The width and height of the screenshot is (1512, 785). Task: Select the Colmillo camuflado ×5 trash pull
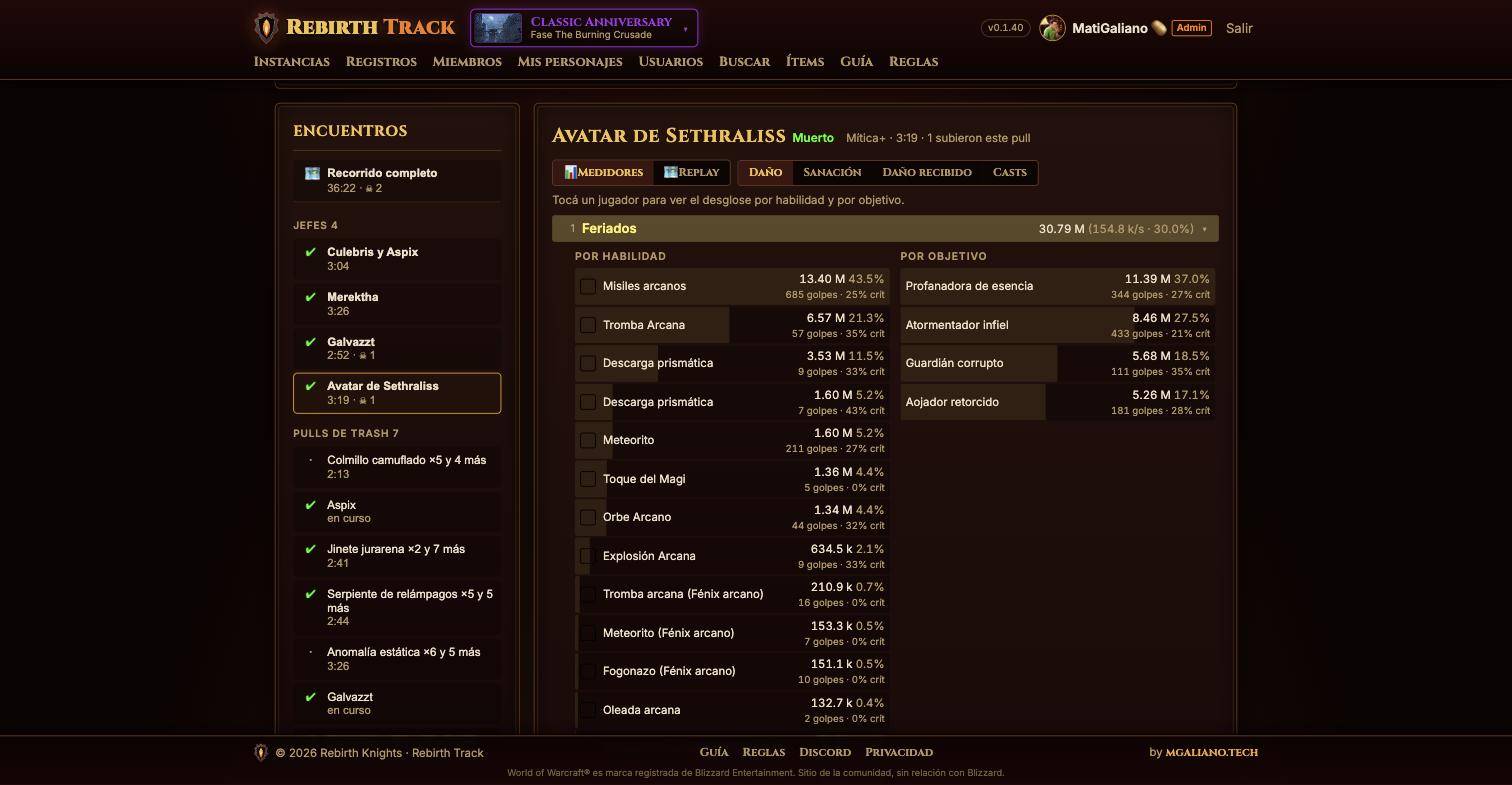397,467
